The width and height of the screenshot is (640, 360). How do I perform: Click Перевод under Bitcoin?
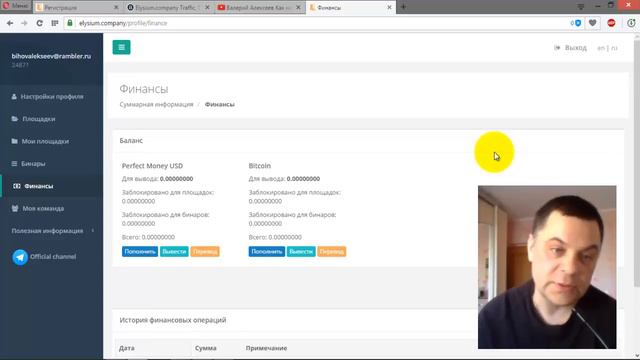click(332, 251)
